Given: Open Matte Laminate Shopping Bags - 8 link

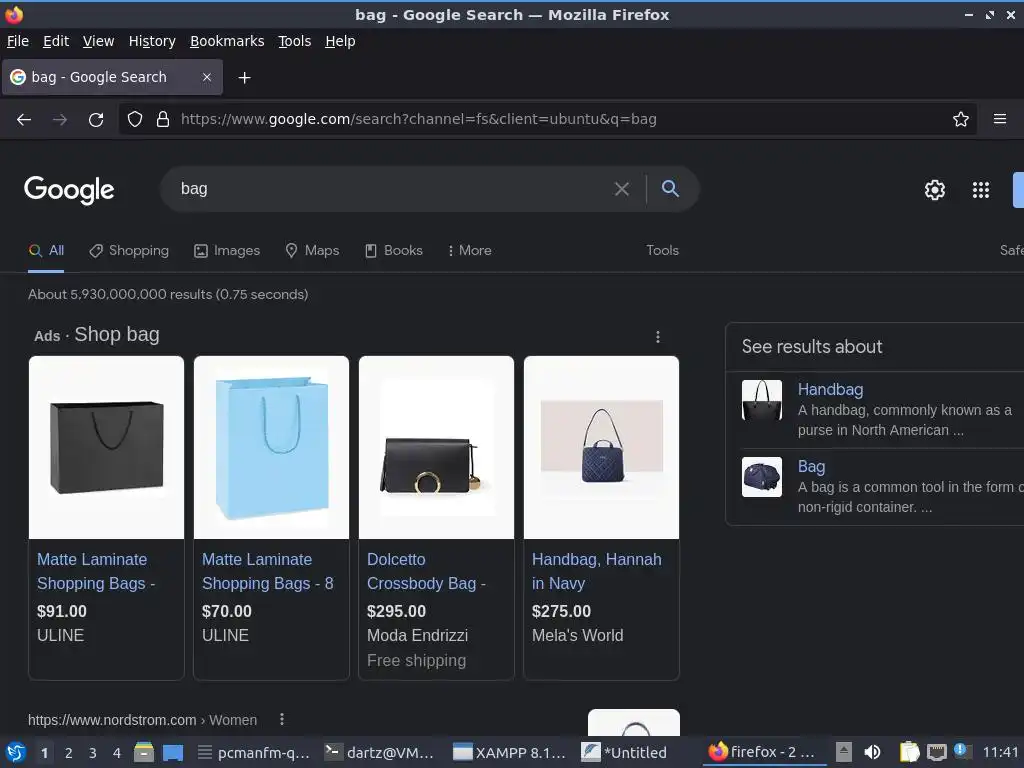Looking at the screenshot, I should 268,571.
